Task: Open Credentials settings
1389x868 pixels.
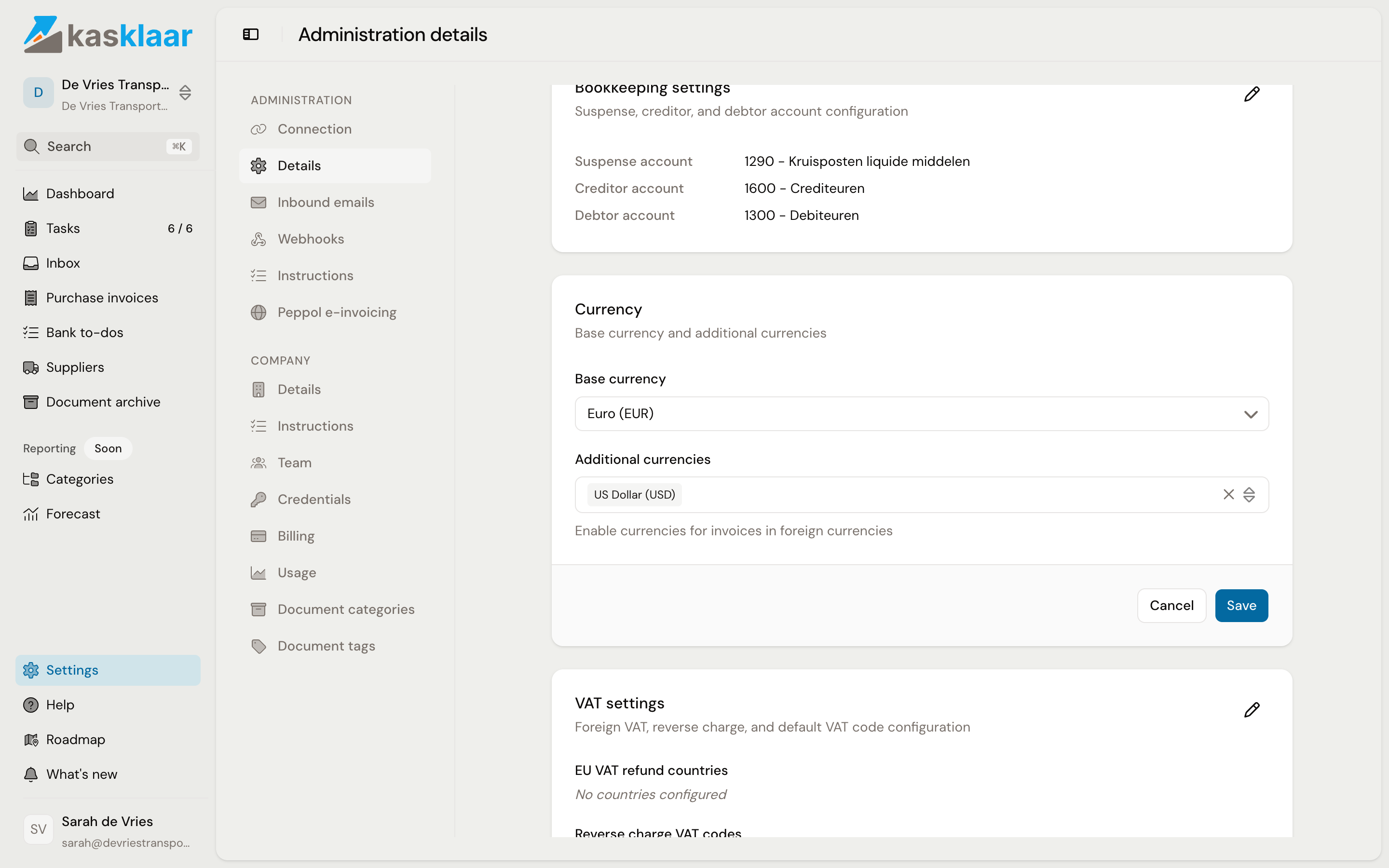Action: pos(335,500)
